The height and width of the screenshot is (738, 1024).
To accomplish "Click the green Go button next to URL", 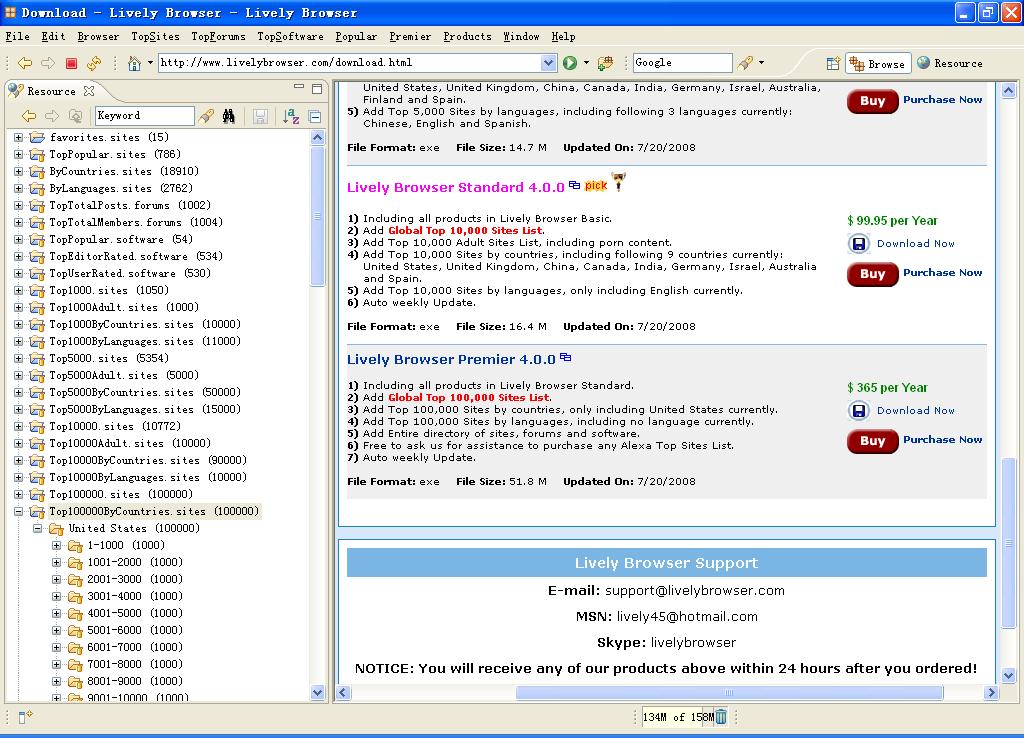I will click(570, 63).
